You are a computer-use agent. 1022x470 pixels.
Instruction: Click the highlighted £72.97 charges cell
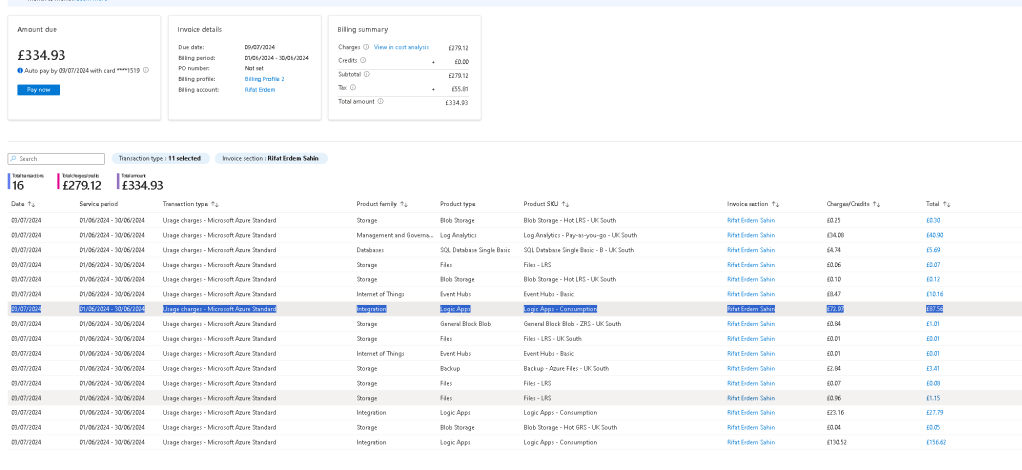click(835, 309)
